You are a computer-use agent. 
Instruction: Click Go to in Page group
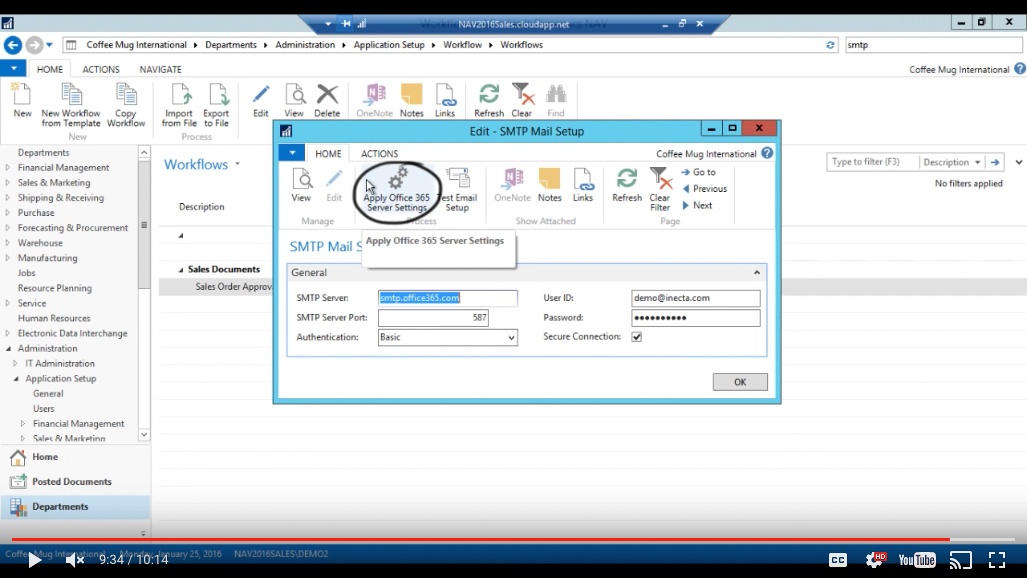[x=698, y=172]
